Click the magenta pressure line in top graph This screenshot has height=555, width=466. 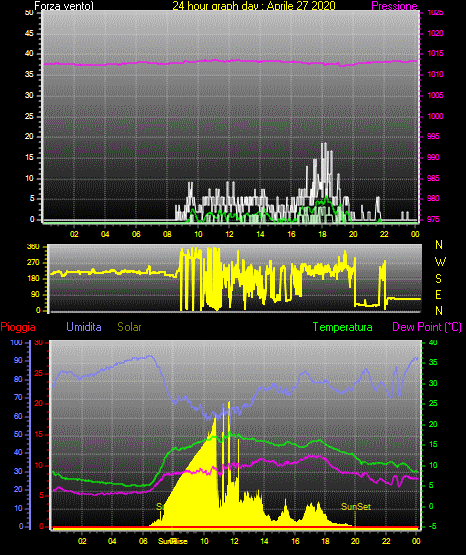click(x=230, y=62)
